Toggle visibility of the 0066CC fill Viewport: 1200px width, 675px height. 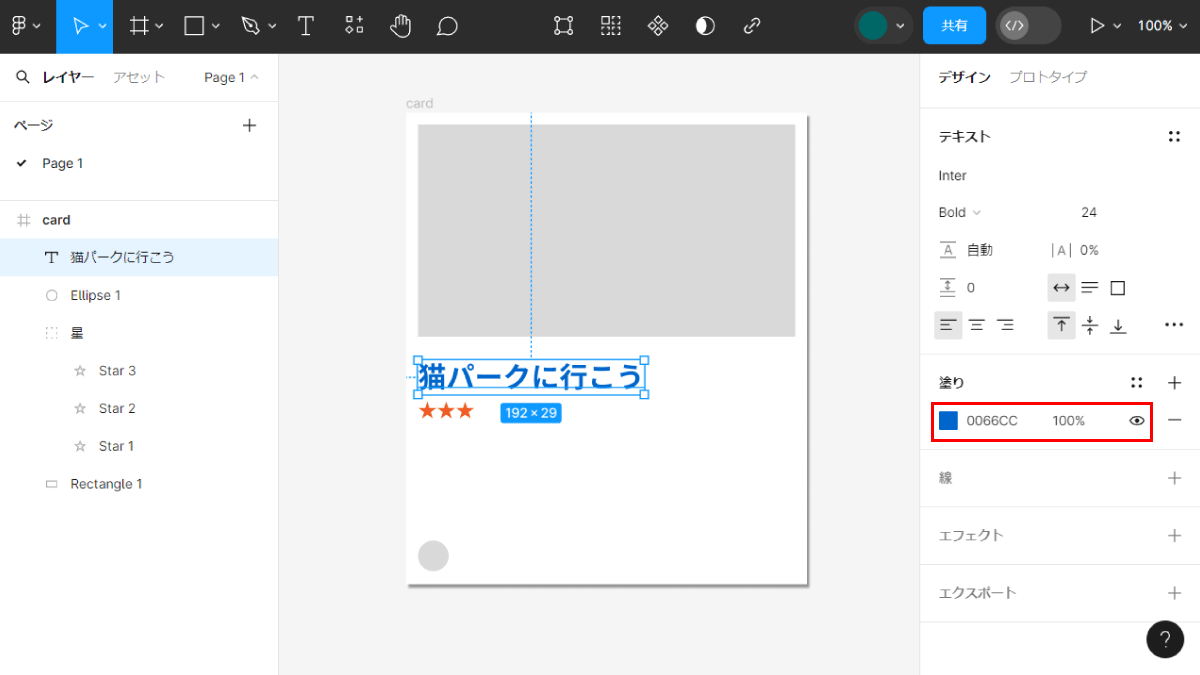tap(1136, 421)
